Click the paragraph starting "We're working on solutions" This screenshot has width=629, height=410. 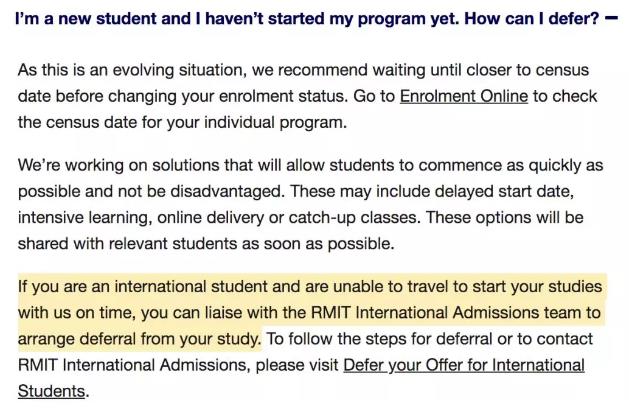click(310, 205)
